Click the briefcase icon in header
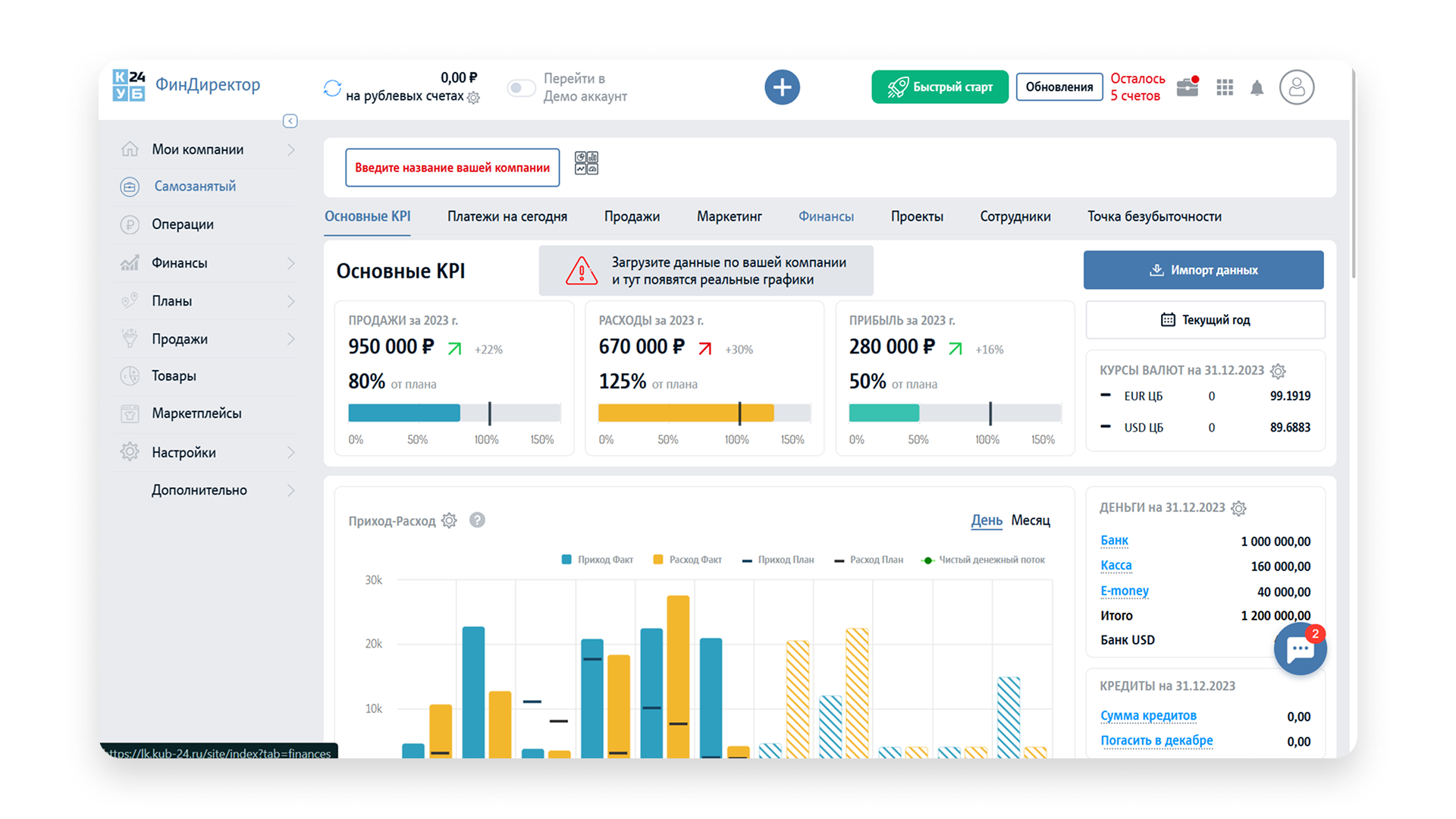 point(1187,88)
